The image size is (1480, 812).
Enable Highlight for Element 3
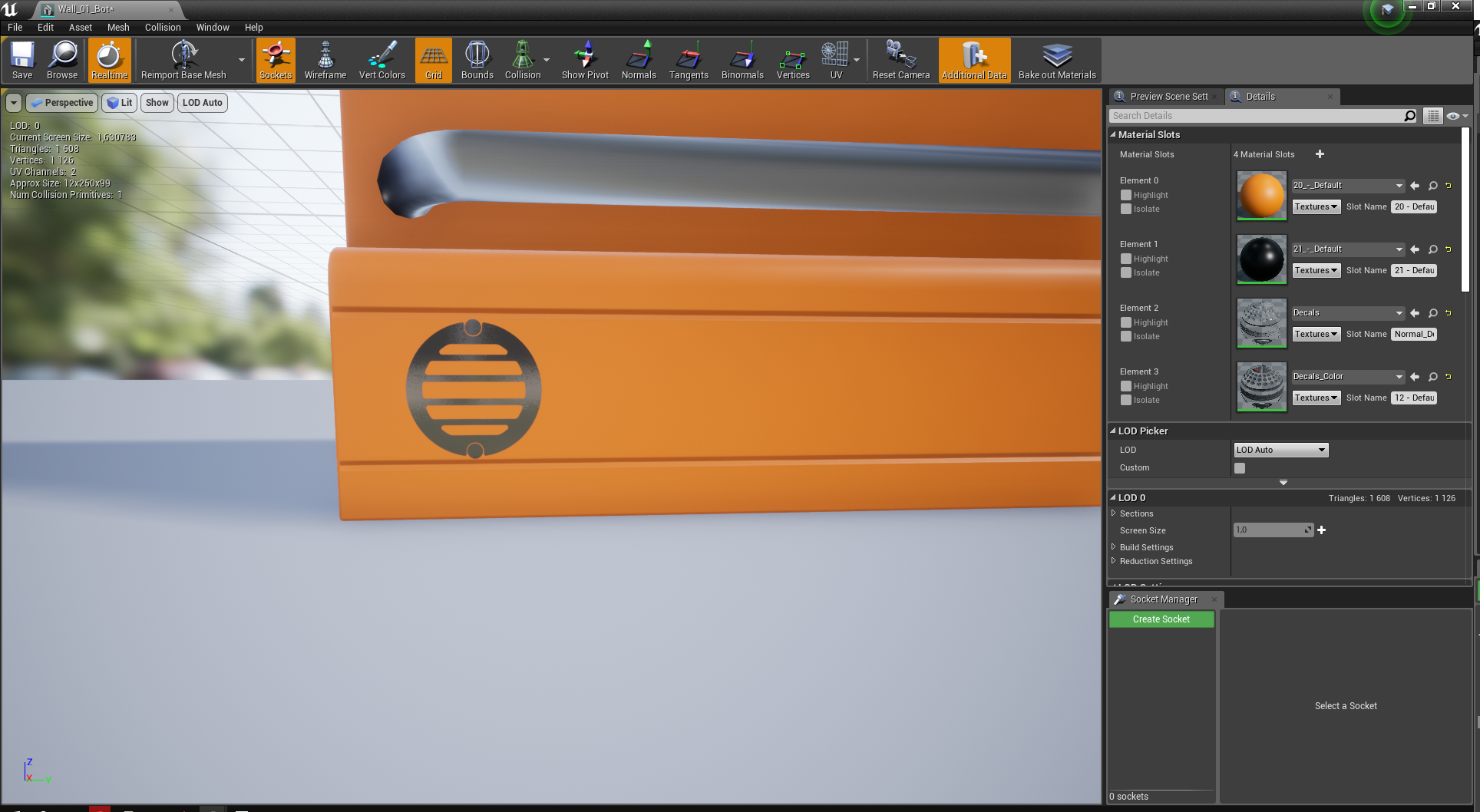tap(1126, 386)
